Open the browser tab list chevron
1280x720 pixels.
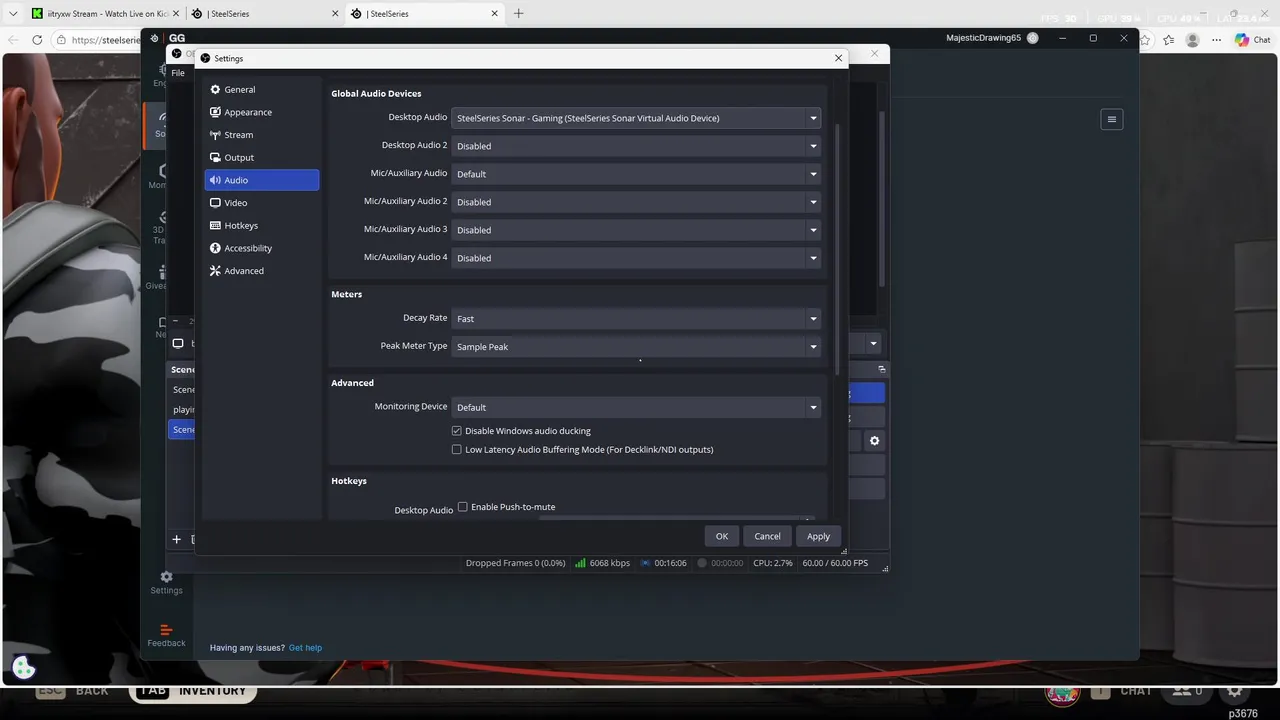coord(13,14)
